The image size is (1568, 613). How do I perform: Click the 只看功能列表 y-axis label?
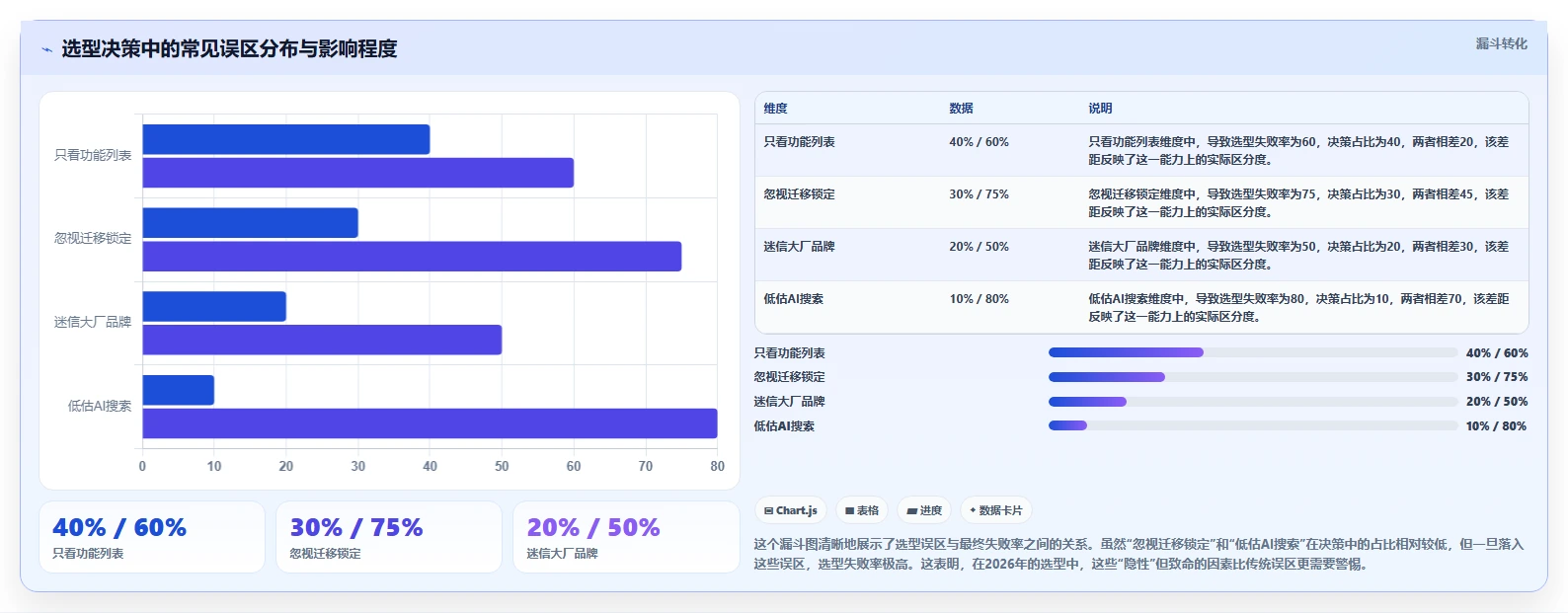(x=93, y=155)
